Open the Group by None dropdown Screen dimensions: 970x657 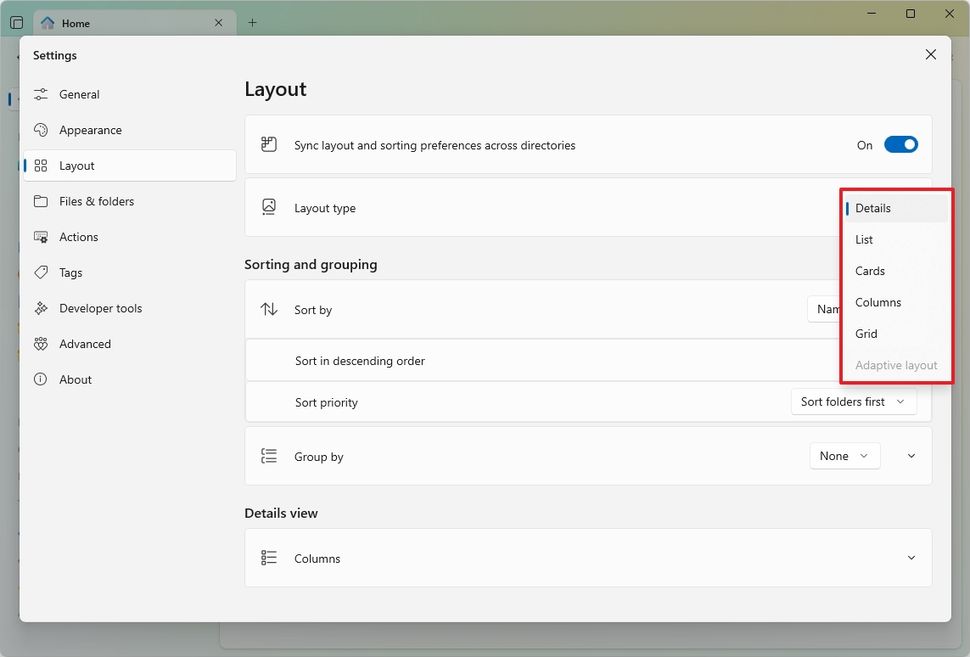click(x=845, y=455)
